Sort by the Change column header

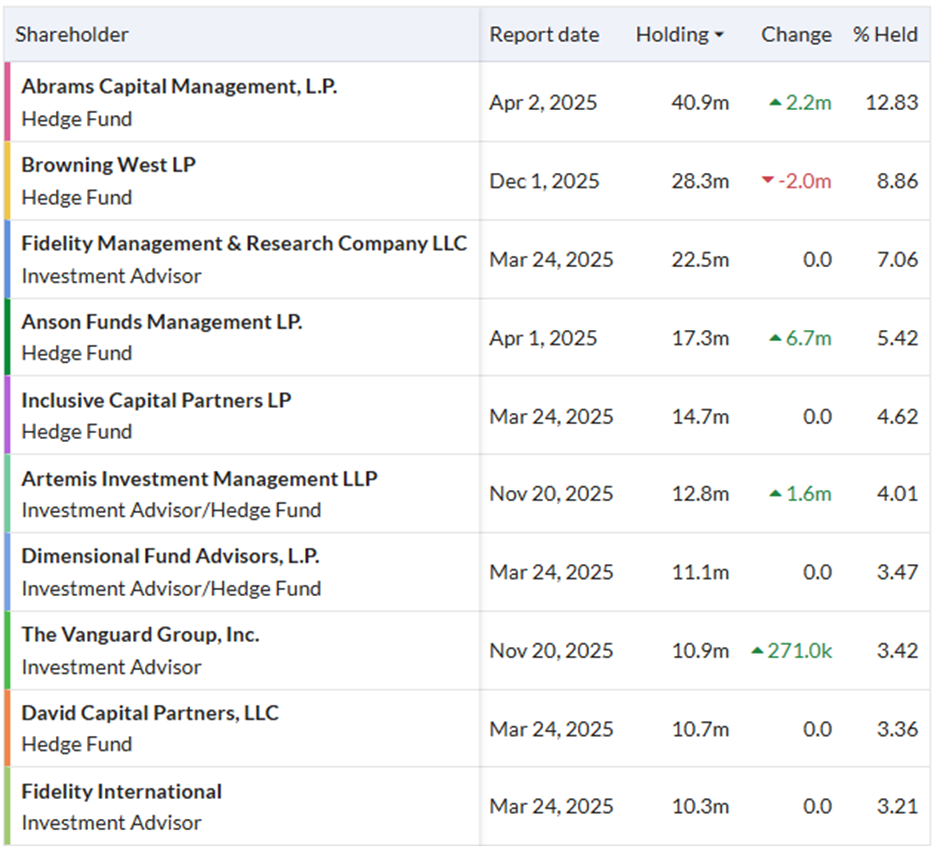click(x=796, y=35)
